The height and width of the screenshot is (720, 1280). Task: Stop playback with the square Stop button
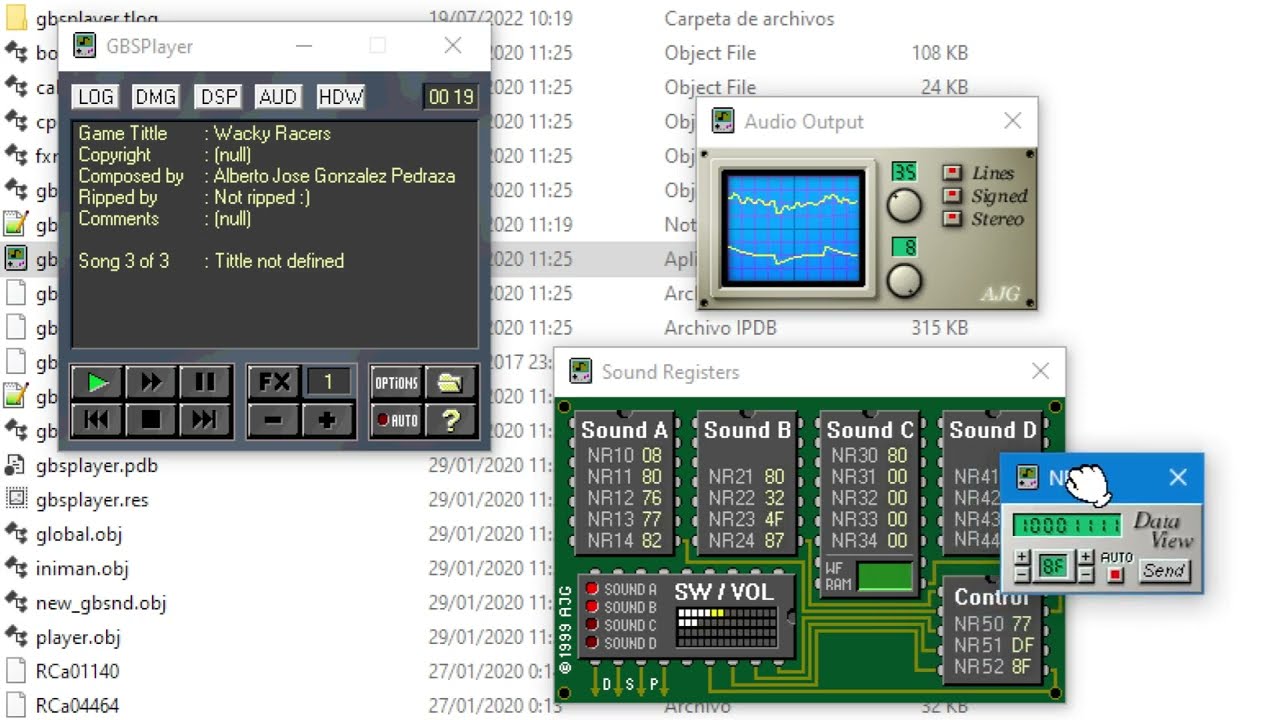click(151, 420)
